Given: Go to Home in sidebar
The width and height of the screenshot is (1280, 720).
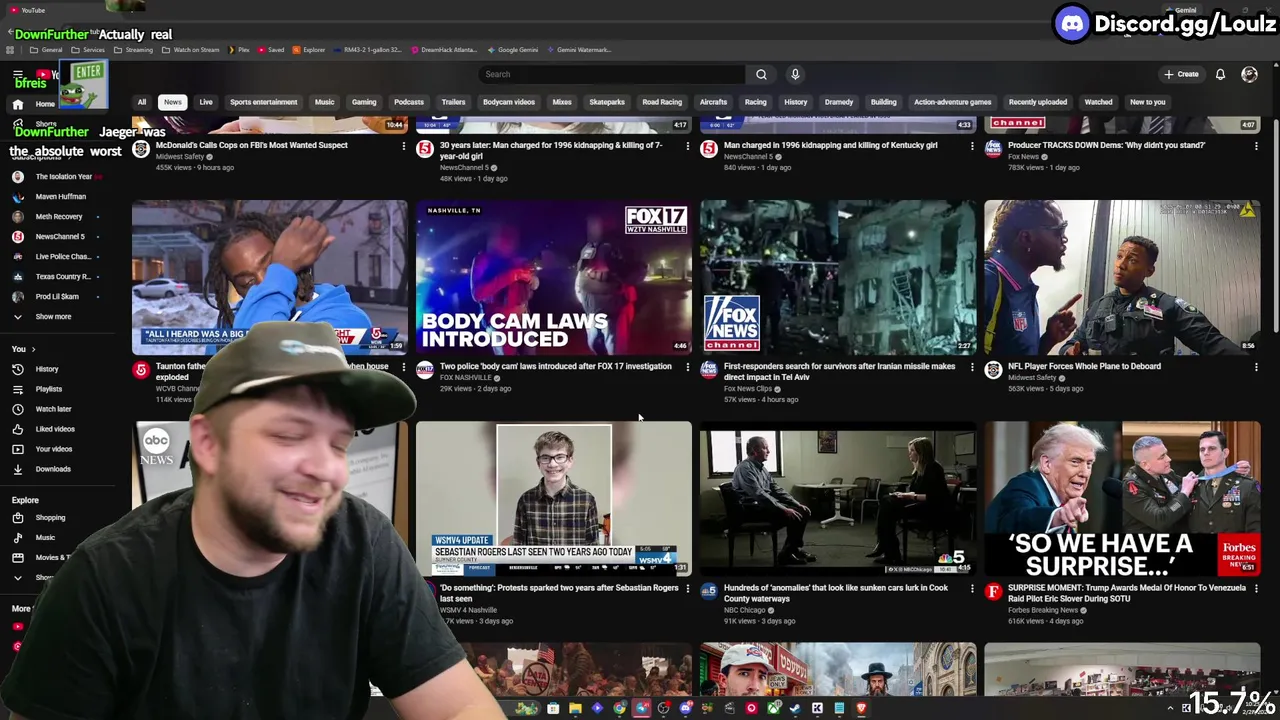Looking at the screenshot, I should coord(45,104).
